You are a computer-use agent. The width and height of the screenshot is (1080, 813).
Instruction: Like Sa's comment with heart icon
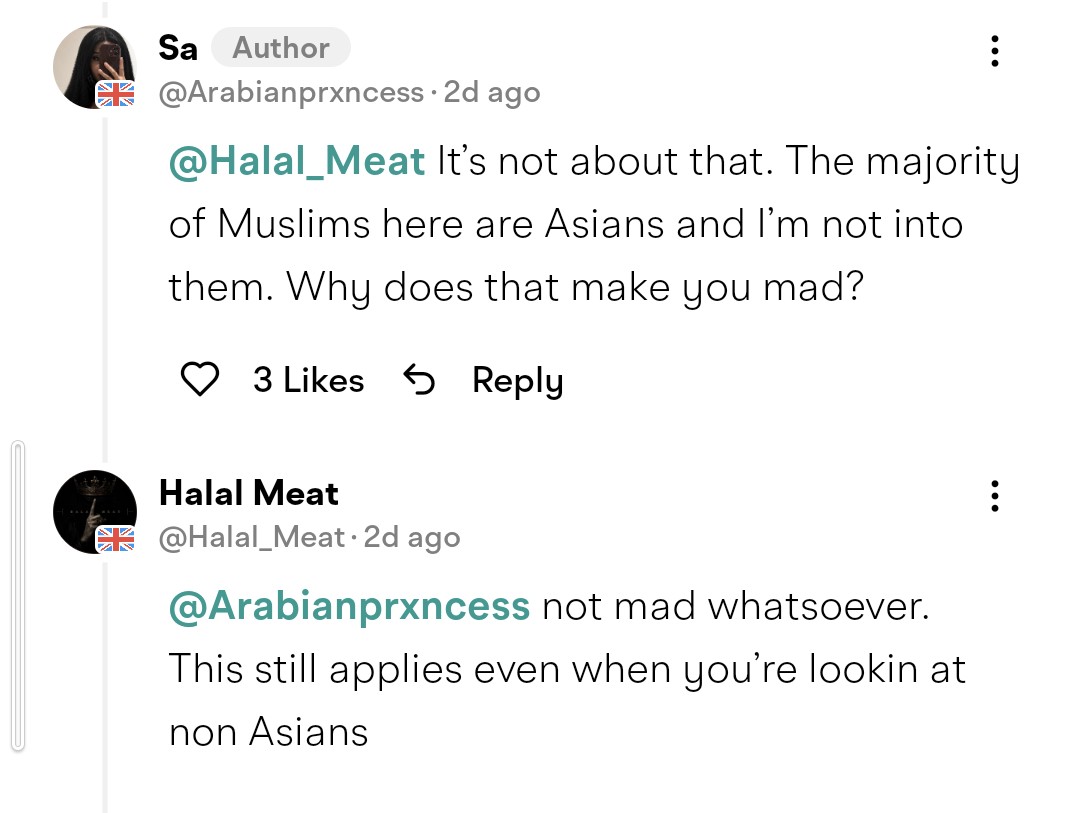[200, 379]
